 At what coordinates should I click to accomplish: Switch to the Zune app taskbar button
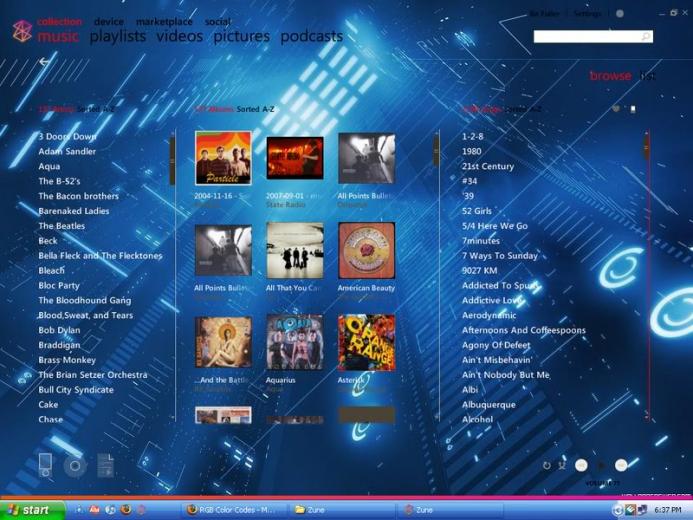tap(452, 510)
